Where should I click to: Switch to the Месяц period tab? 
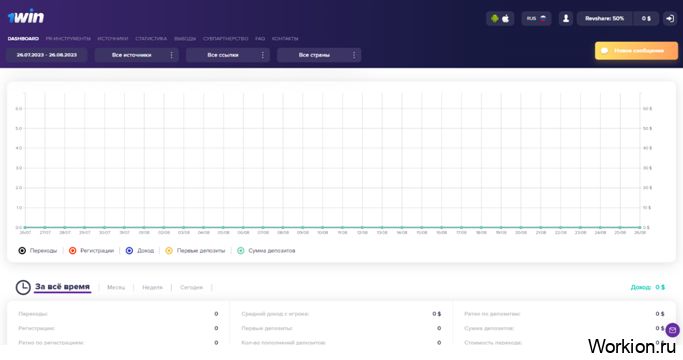116,288
